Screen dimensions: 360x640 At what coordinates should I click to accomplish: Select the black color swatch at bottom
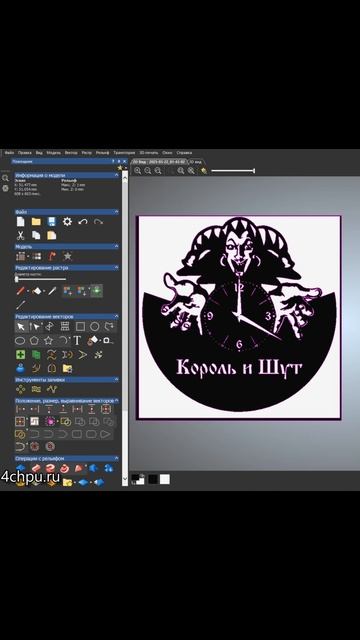(x=153, y=479)
